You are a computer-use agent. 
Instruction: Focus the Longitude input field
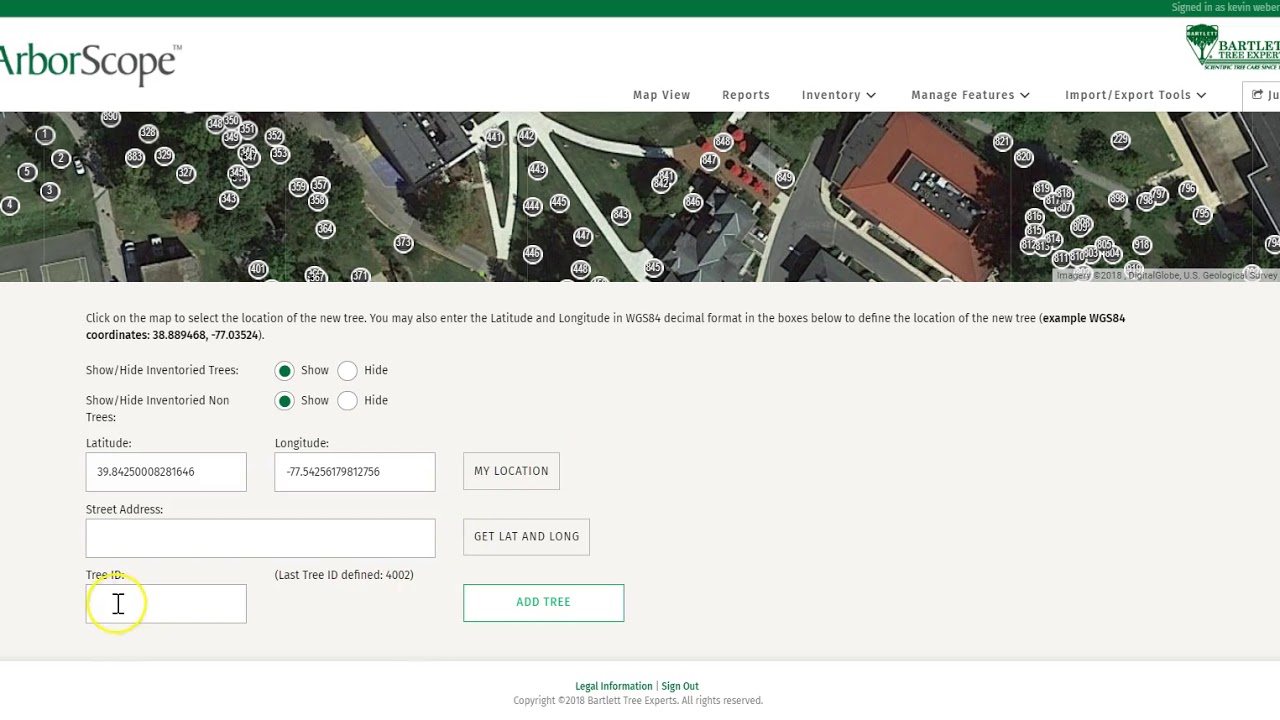[355, 472]
